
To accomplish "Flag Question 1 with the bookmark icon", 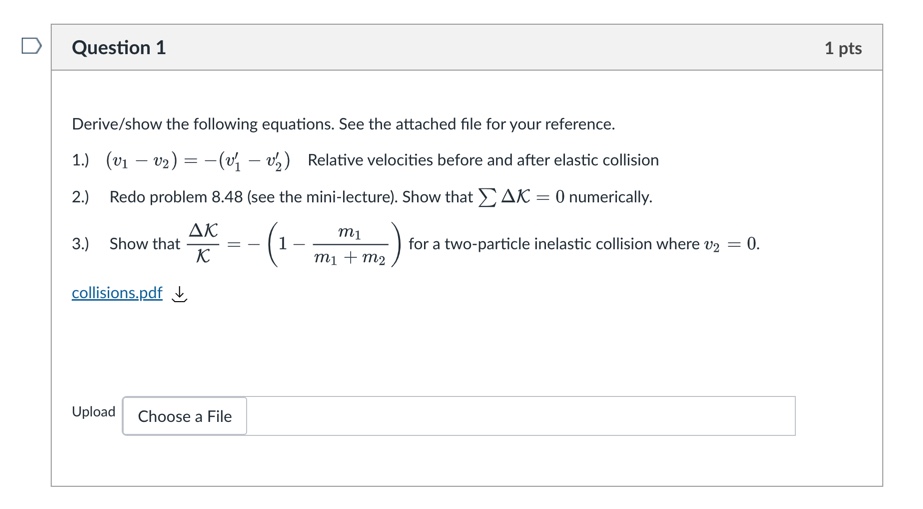I will click(31, 46).
